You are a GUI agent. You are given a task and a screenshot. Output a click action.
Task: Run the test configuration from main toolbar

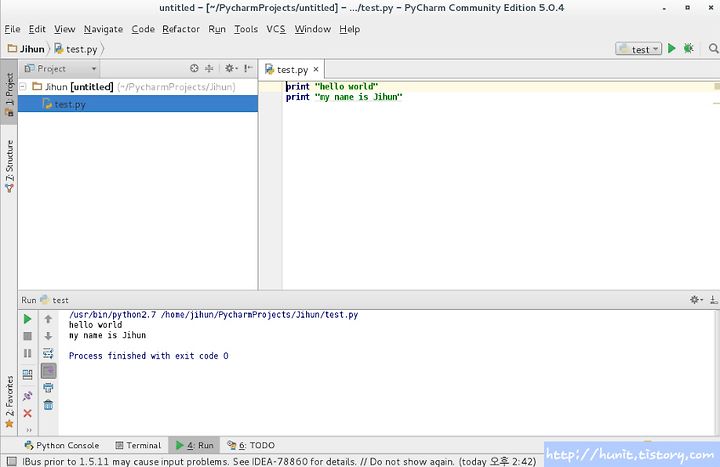click(x=671, y=48)
